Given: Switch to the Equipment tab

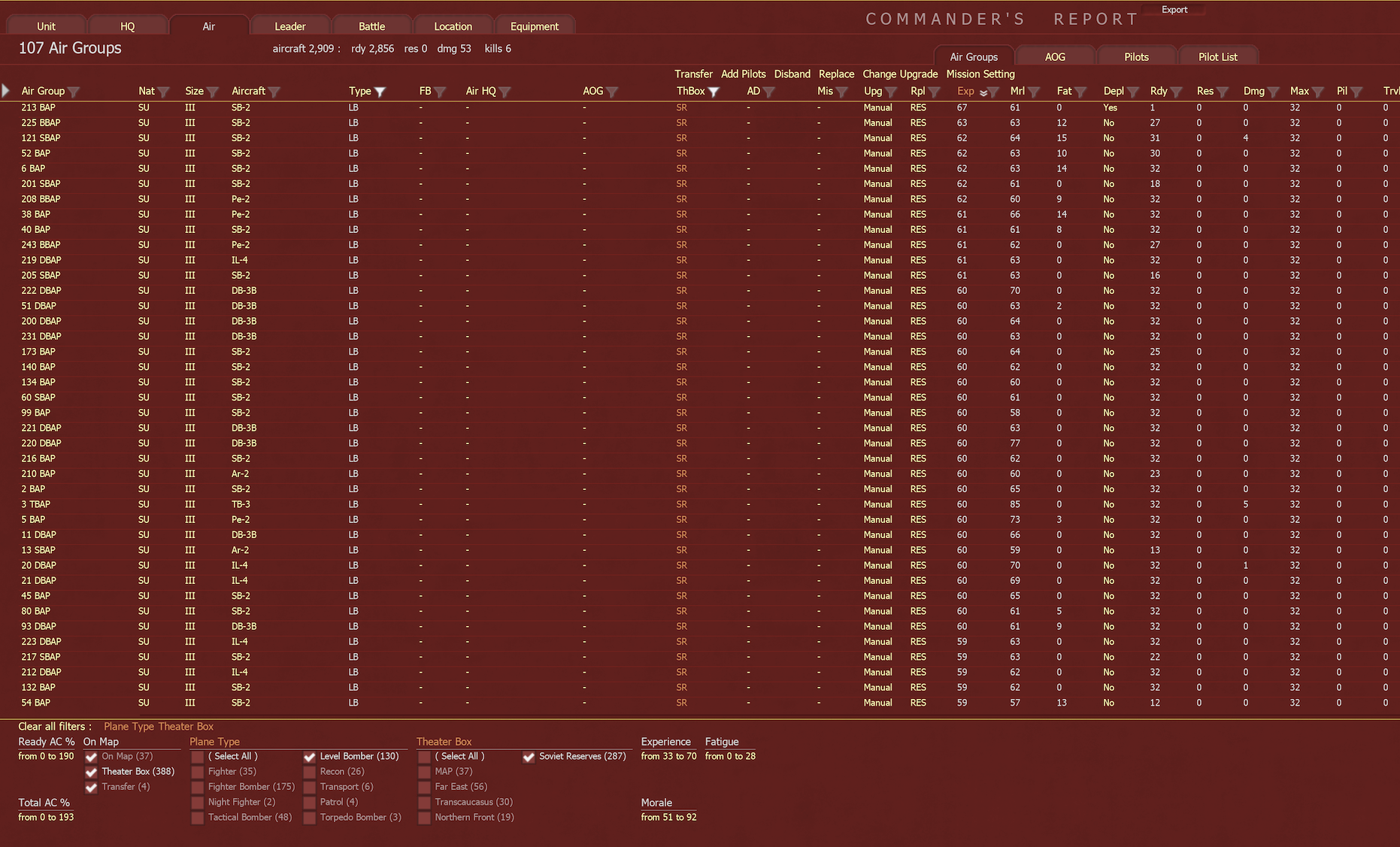Looking at the screenshot, I should tap(535, 26).
